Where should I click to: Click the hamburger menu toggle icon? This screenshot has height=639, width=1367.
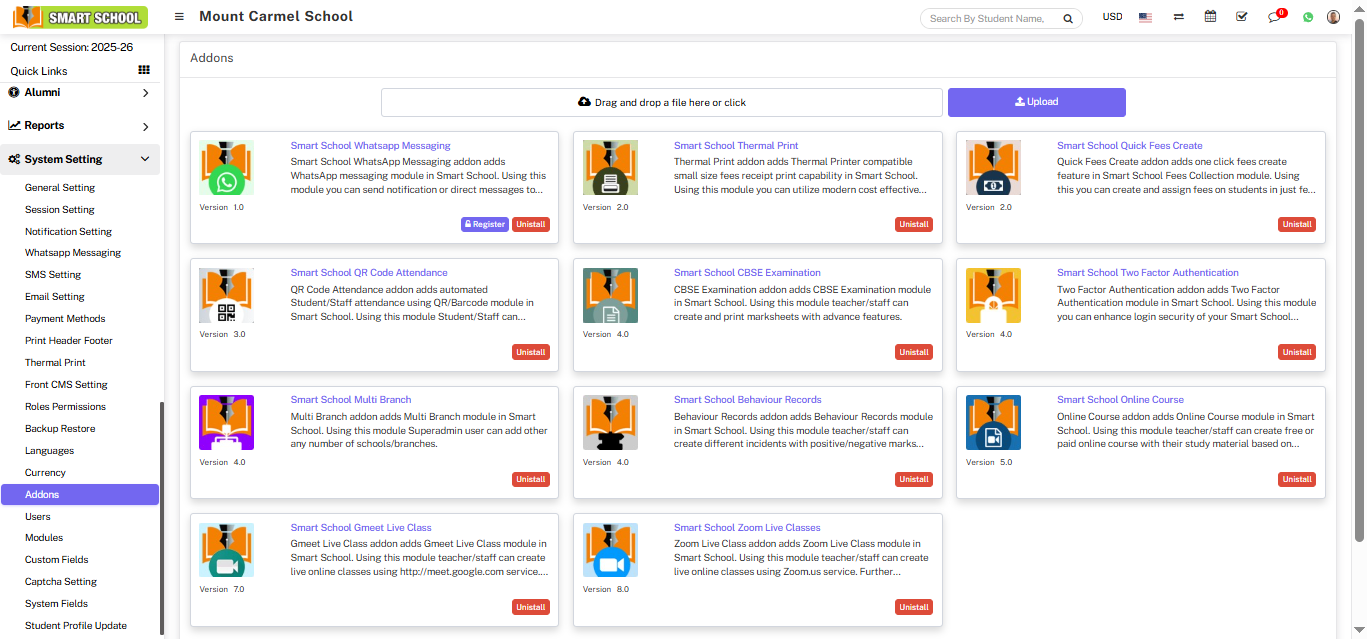click(179, 17)
